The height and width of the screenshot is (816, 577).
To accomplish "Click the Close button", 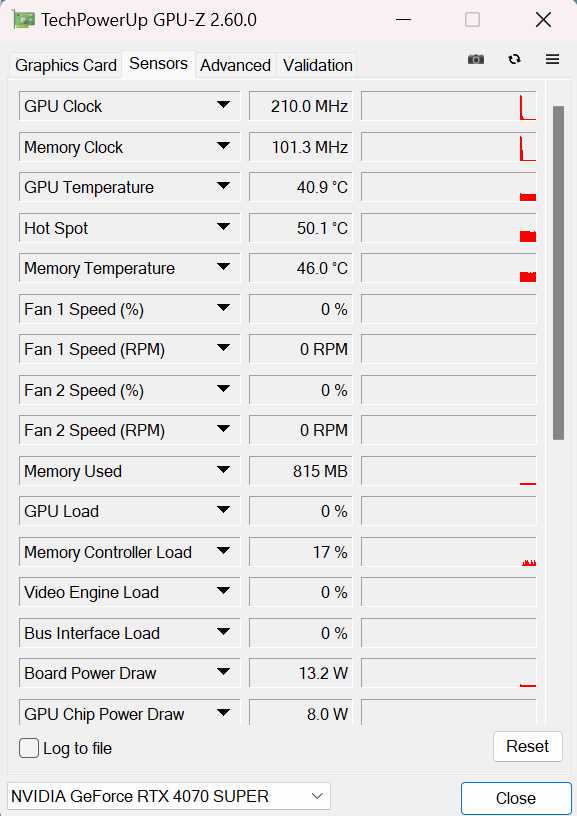I will tap(516, 798).
